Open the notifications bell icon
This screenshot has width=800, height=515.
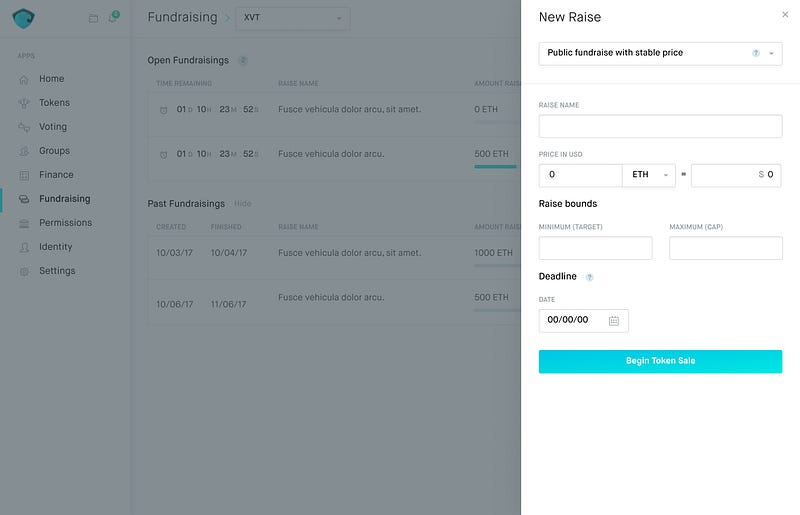(x=112, y=18)
